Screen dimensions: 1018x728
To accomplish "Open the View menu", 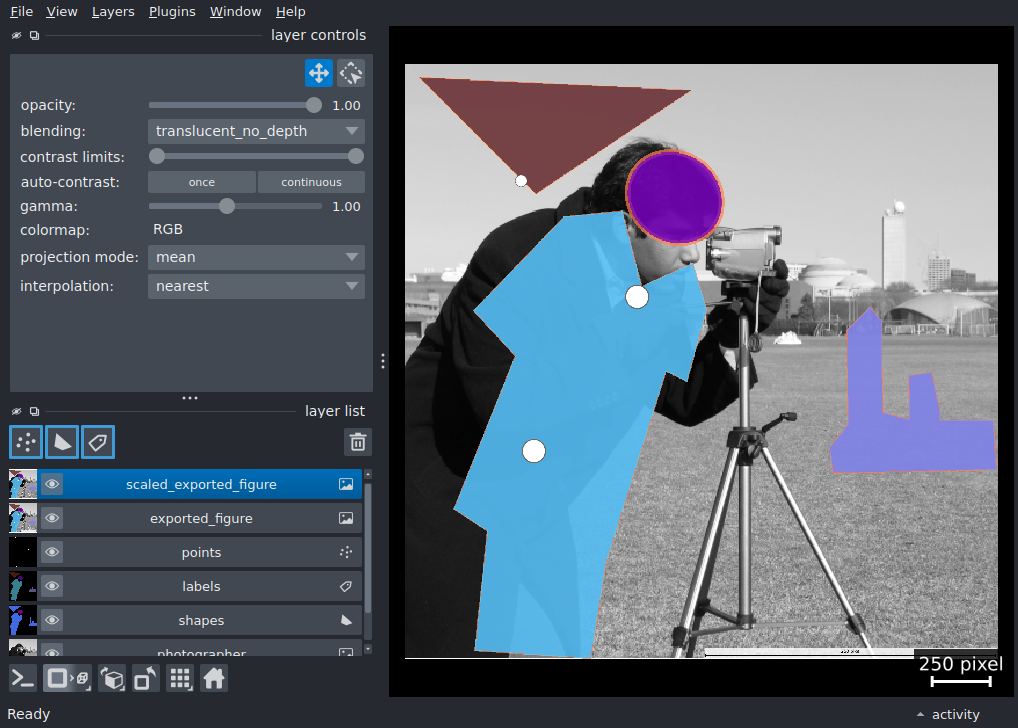I will [x=62, y=12].
